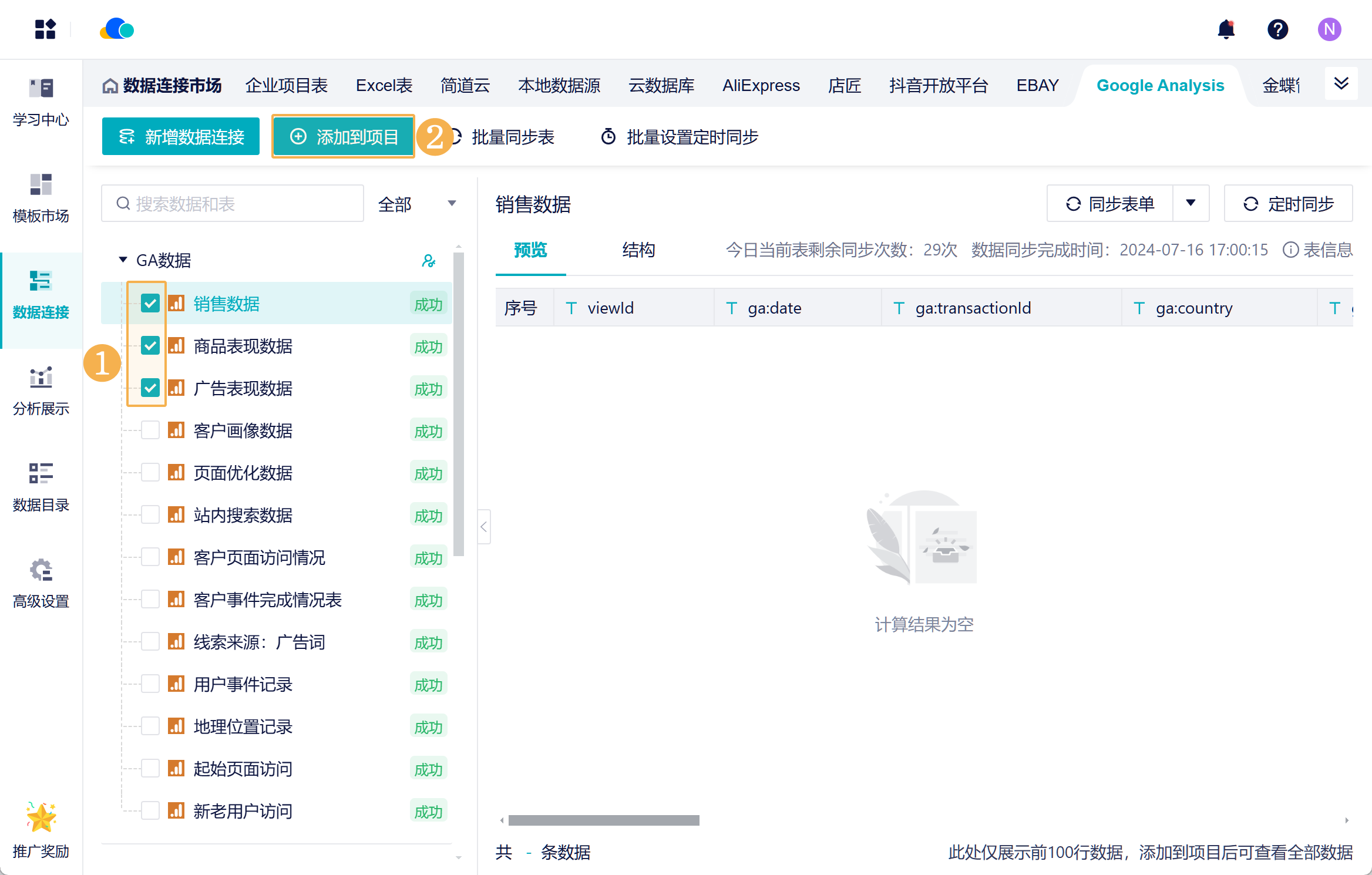Collapse the GA数据 tree group
1372x875 pixels.
(x=123, y=260)
